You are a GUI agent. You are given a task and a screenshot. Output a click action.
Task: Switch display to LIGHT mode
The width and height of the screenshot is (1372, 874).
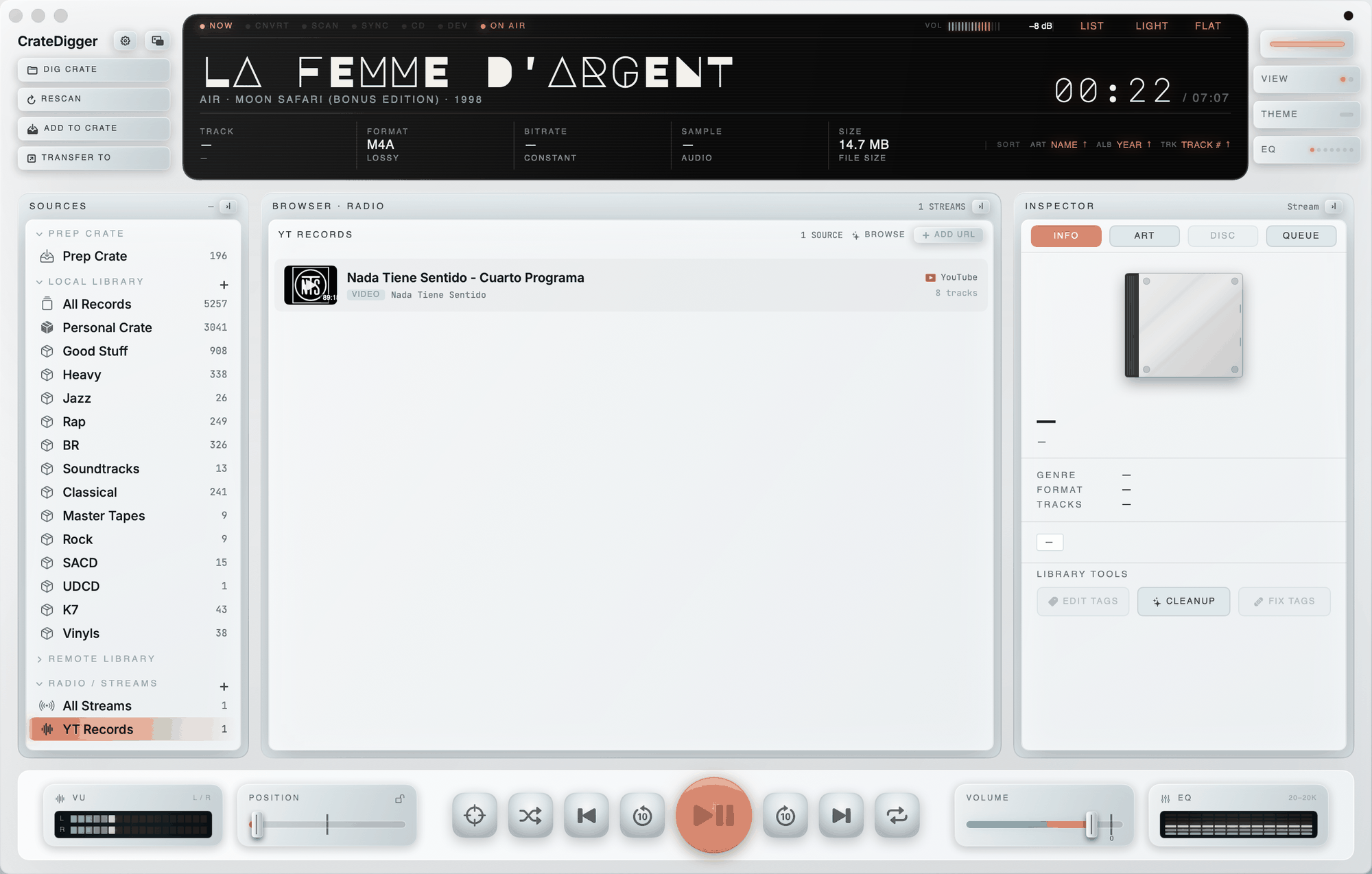1151,26
